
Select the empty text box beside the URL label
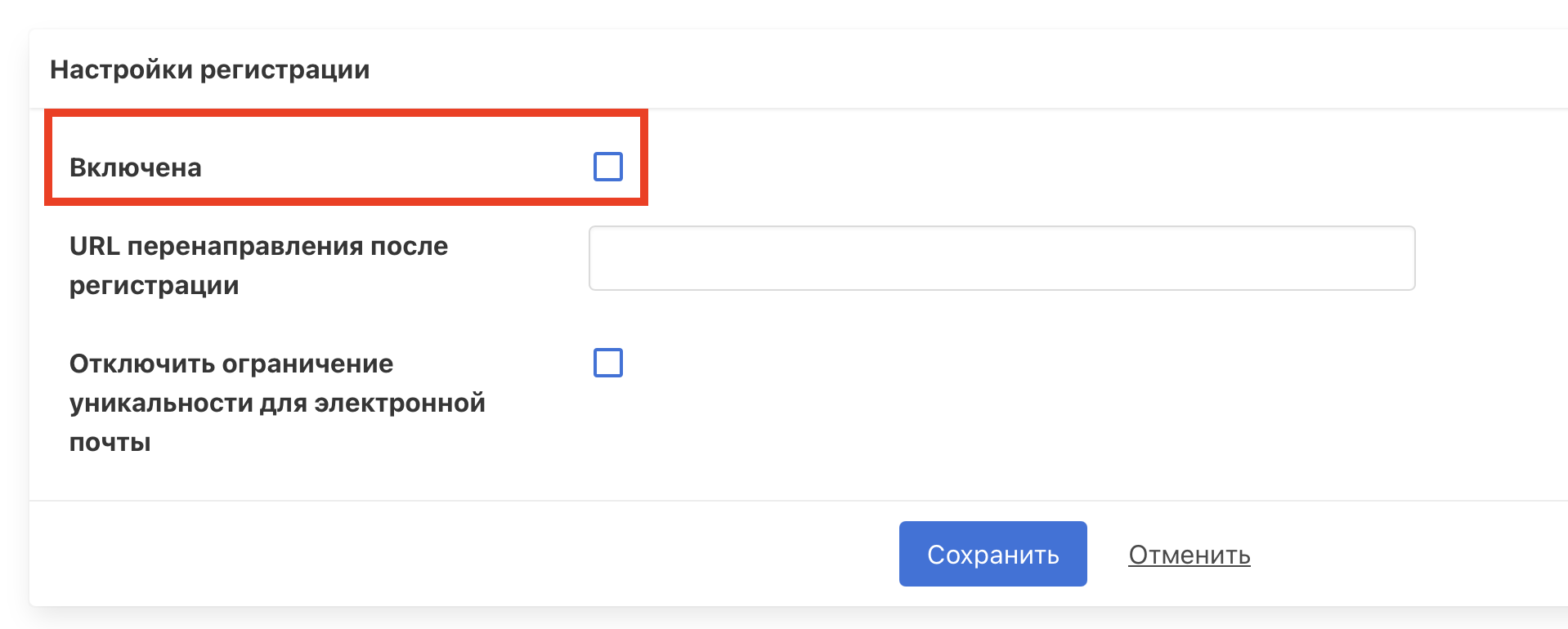tap(1001, 258)
